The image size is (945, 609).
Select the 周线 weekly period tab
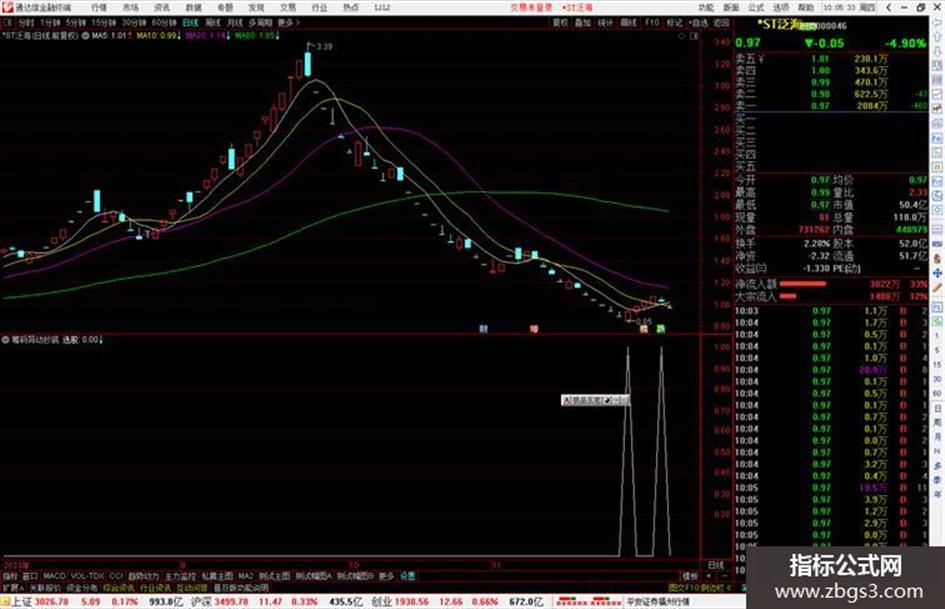click(x=213, y=22)
